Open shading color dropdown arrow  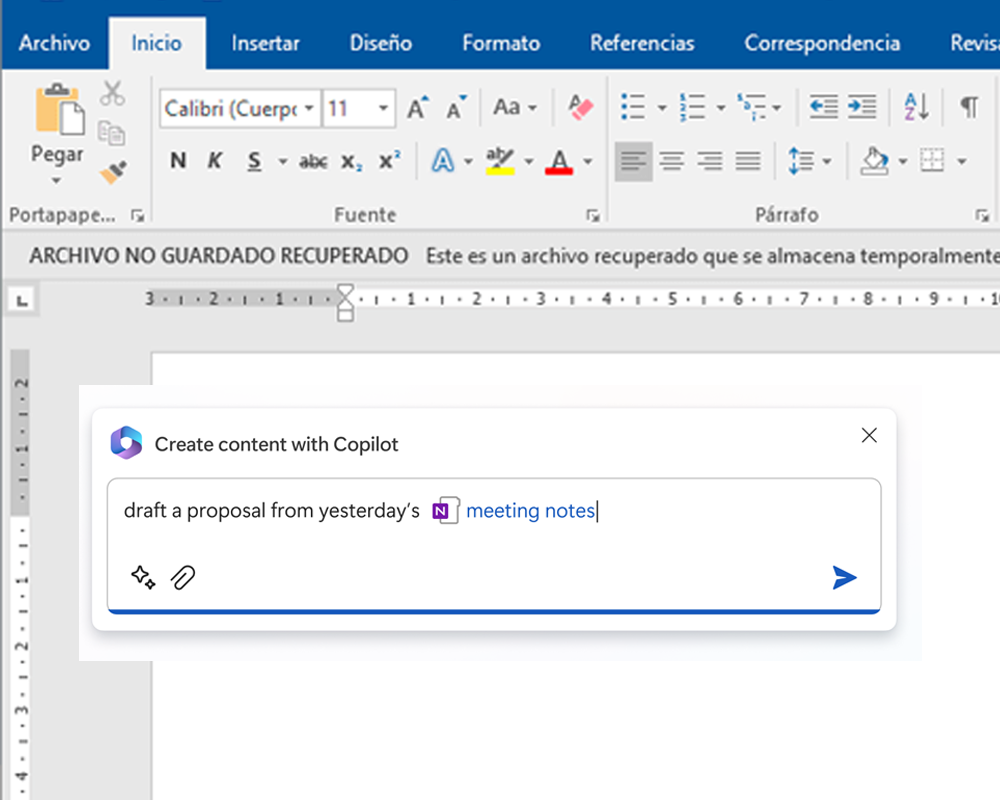pyautogui.click(x=903, y=161)
